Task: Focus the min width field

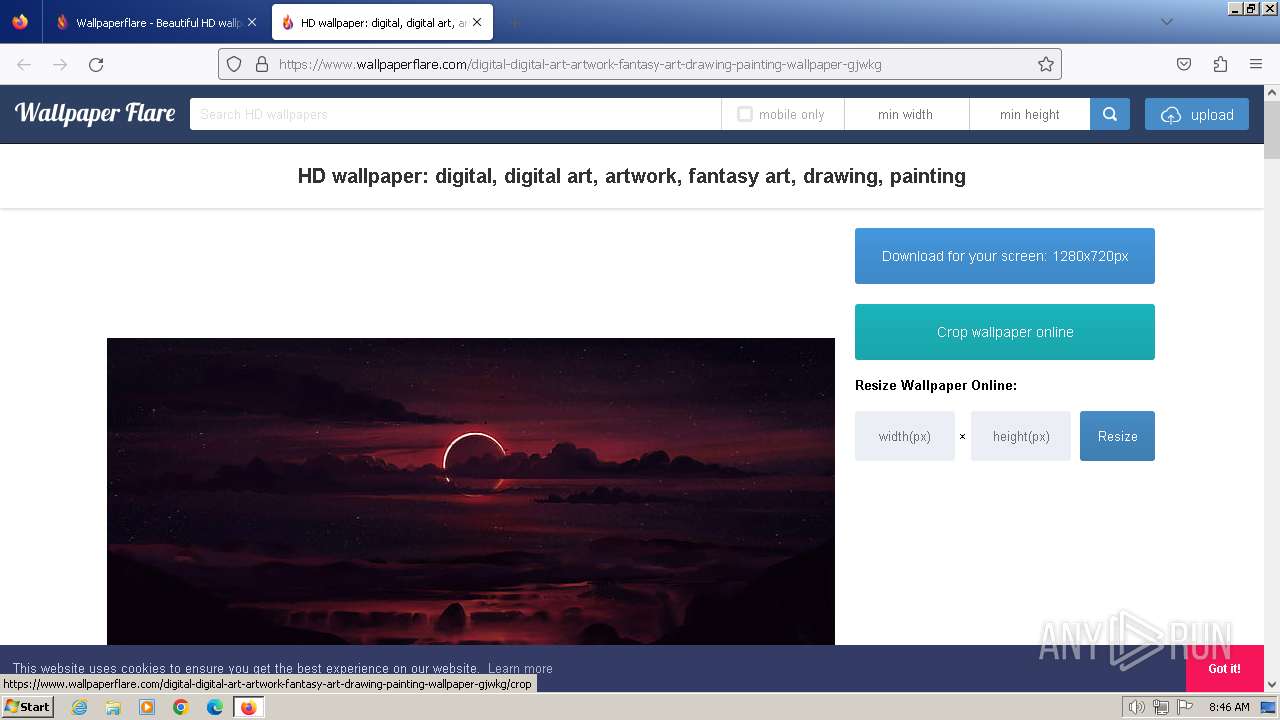Action: pyautogui.click(x=906, y=114)
